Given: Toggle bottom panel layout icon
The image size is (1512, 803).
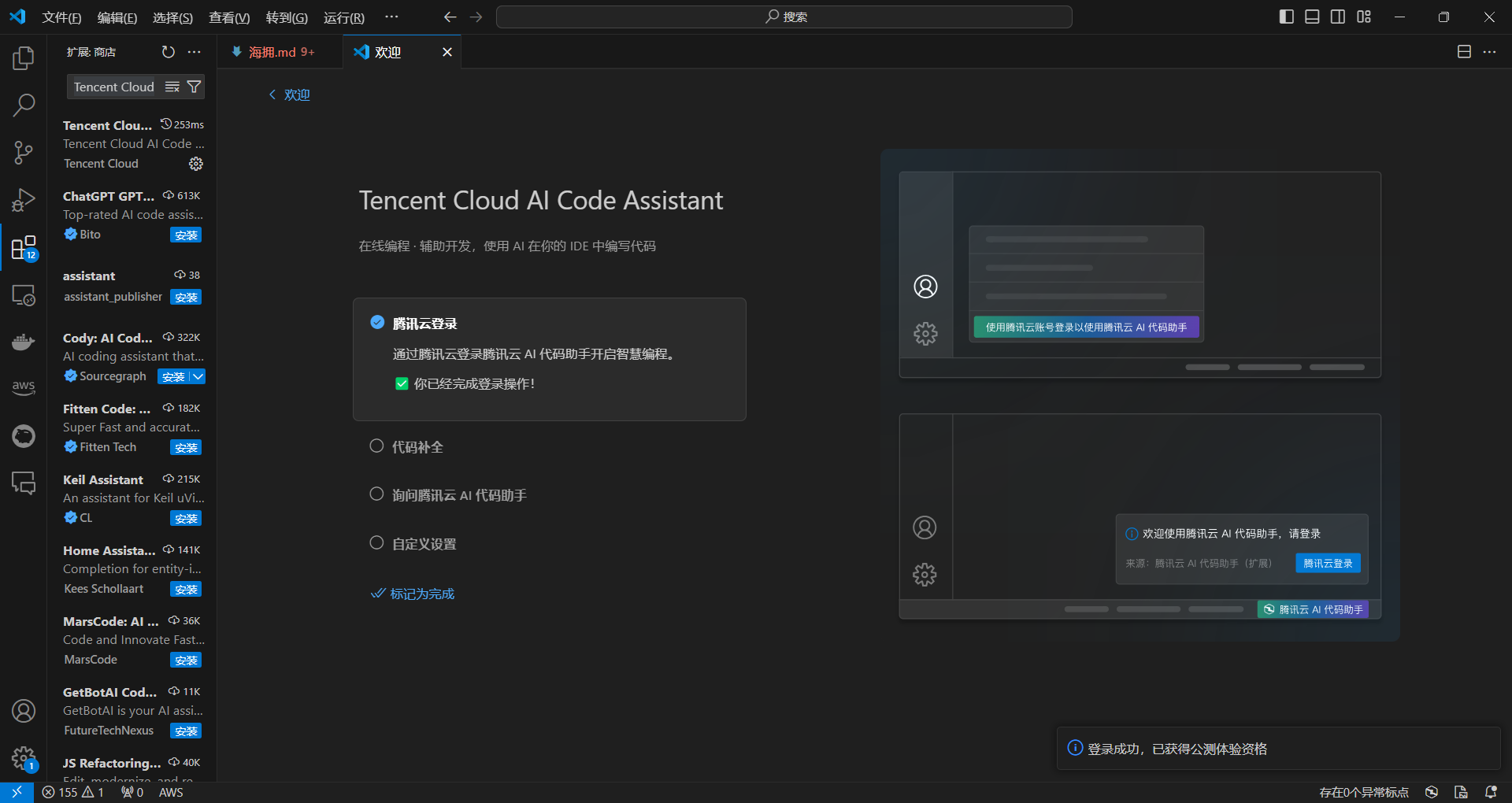Looking at the screenshot, I should tap(1312, 17).
